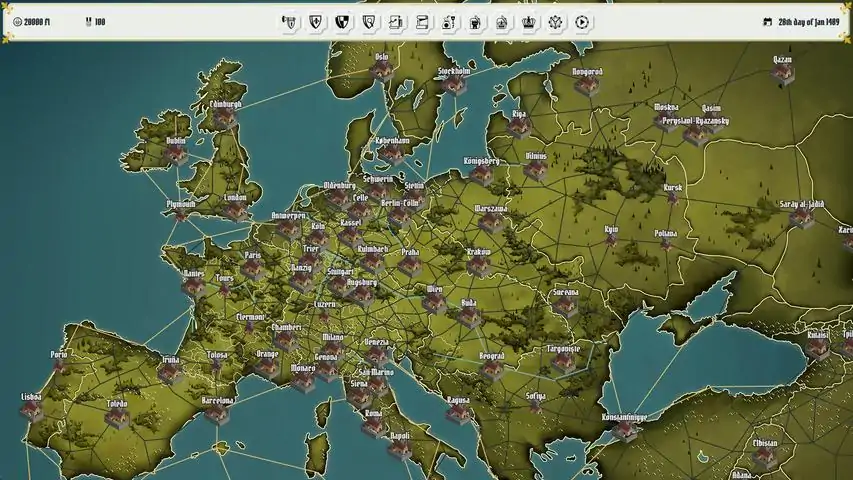Click the "Tolosa" city label

(217, 355)
